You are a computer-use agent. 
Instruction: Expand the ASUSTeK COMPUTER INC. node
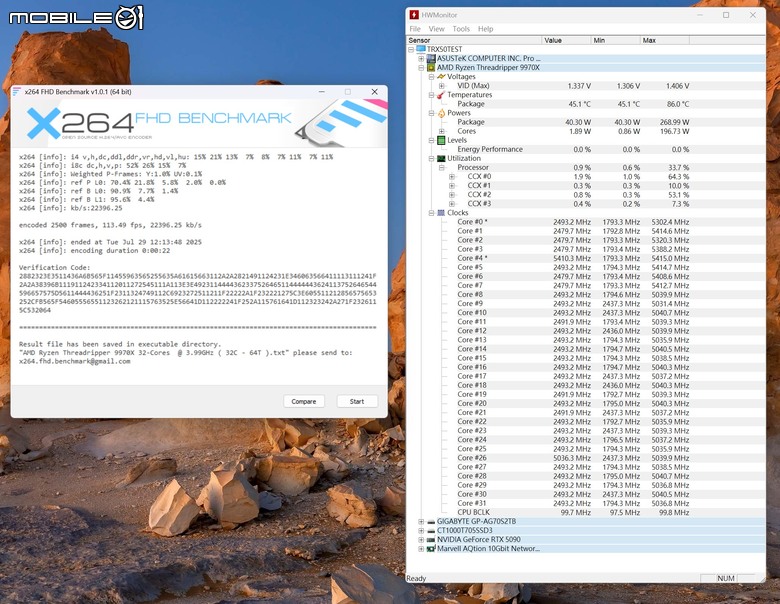click(421, 58)
